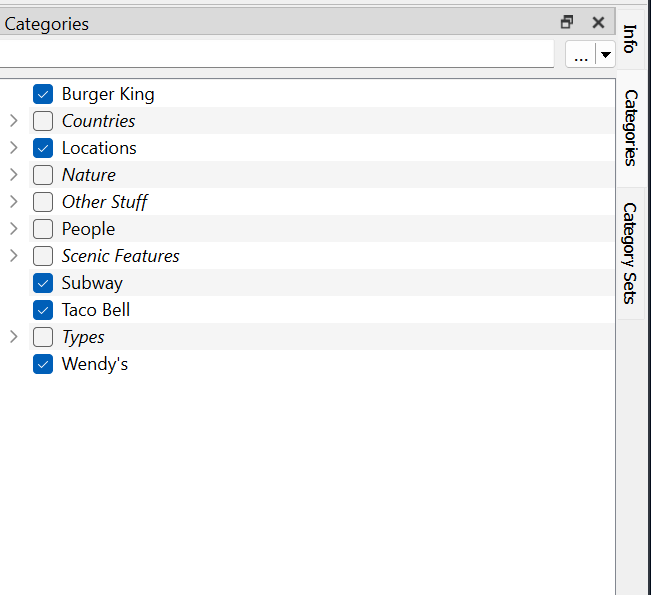The image size is (651, 595).
Task: Expand the Scenic Features node
Action: coord(13,256)
